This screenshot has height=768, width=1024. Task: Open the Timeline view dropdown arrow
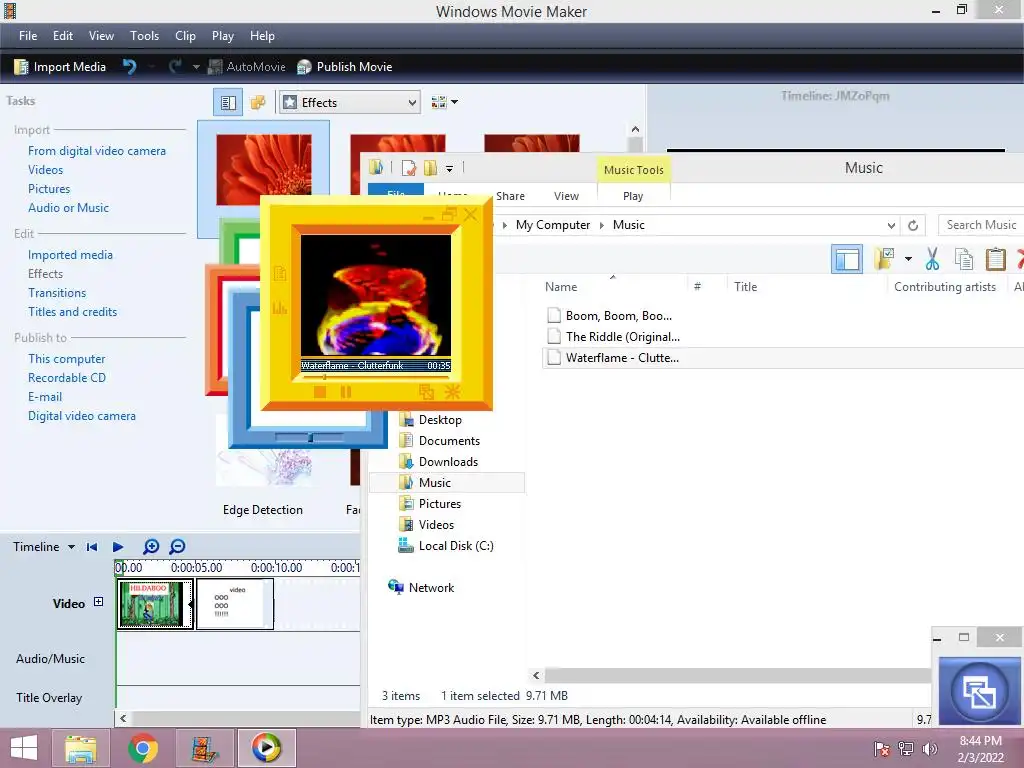coord(71,547)
